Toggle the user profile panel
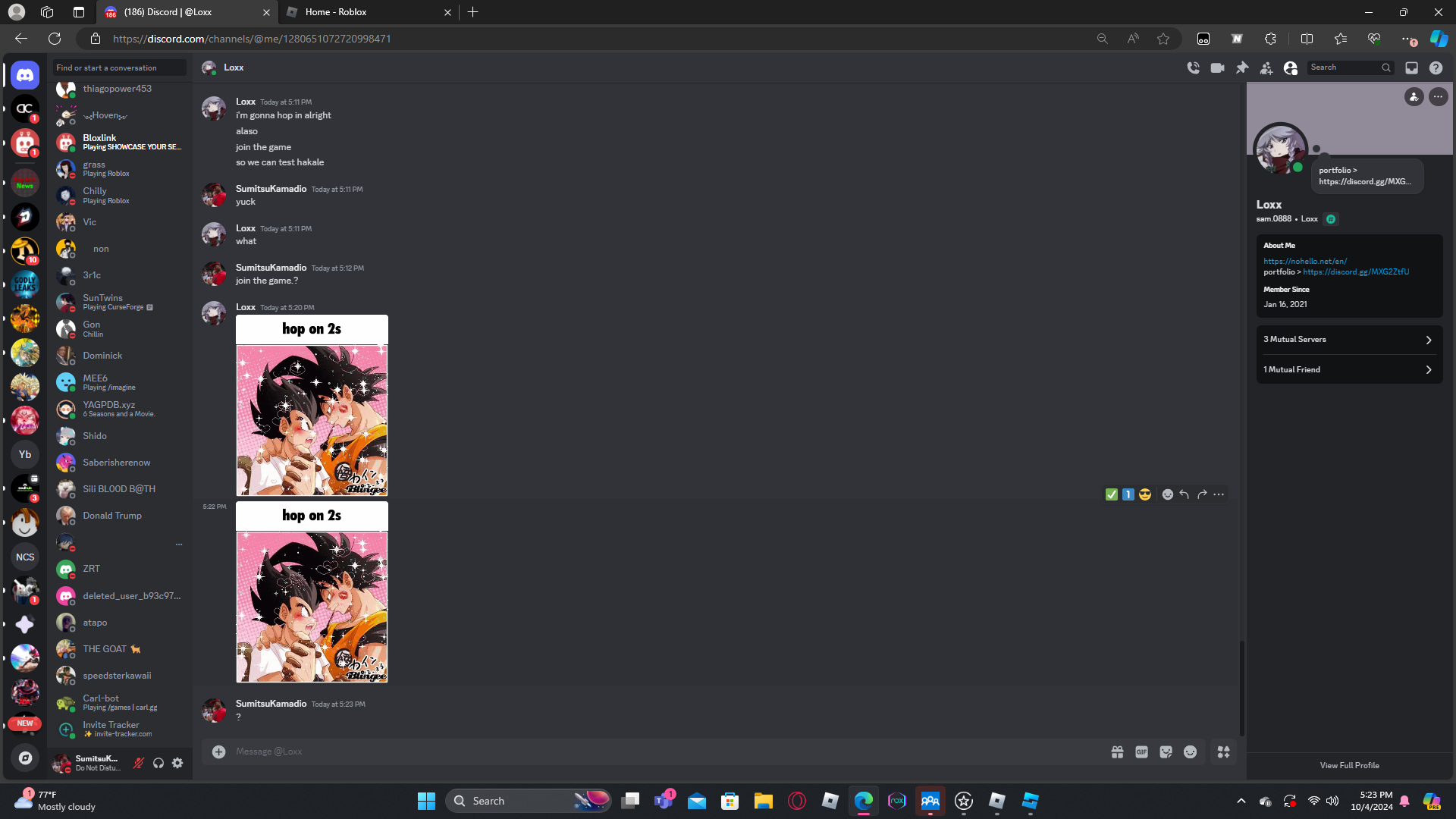The width and height of the screenshot is (1456, 819). [x=1291, y=67]
